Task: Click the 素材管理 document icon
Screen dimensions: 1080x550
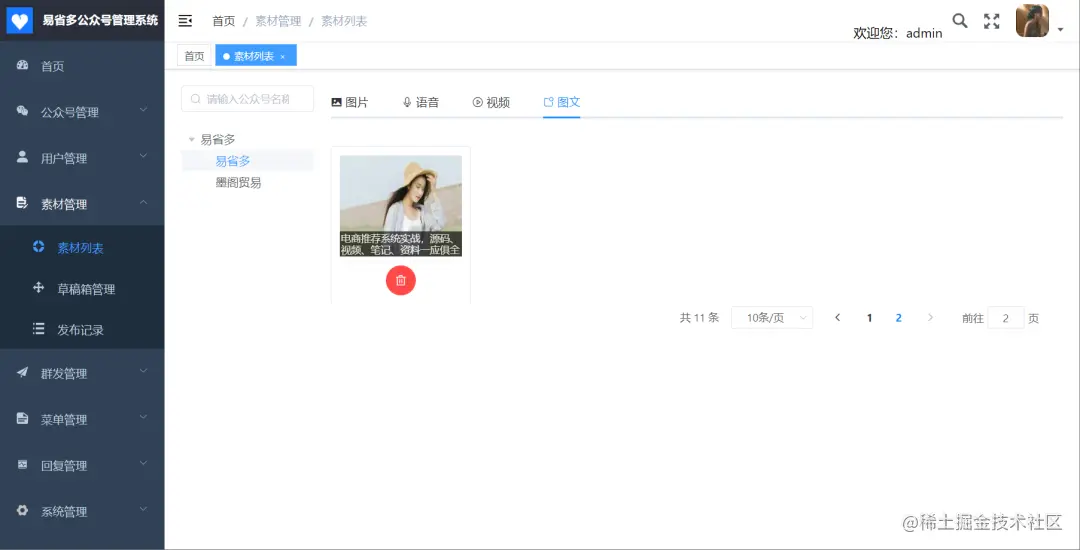Action: pos(22,203)
